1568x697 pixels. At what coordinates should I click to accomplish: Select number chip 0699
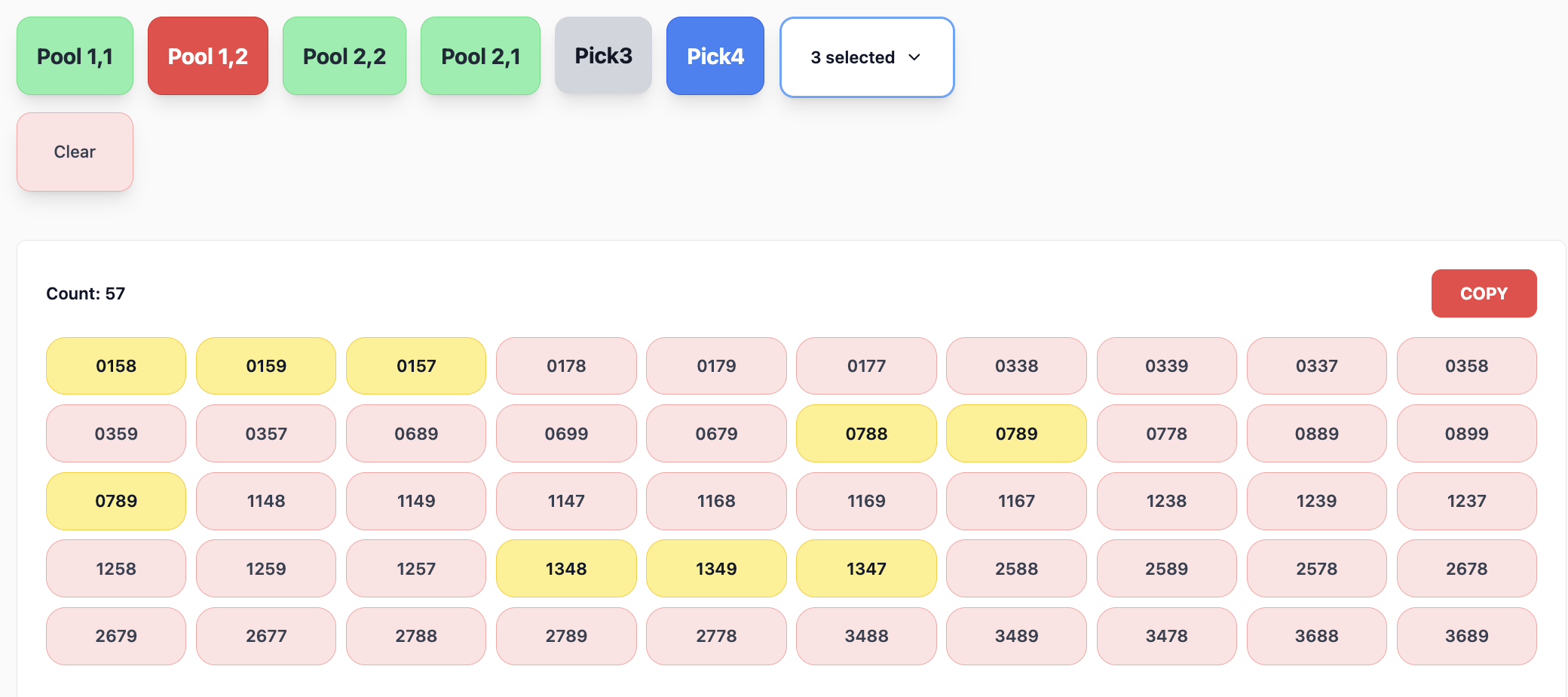(x=566, y=434)
